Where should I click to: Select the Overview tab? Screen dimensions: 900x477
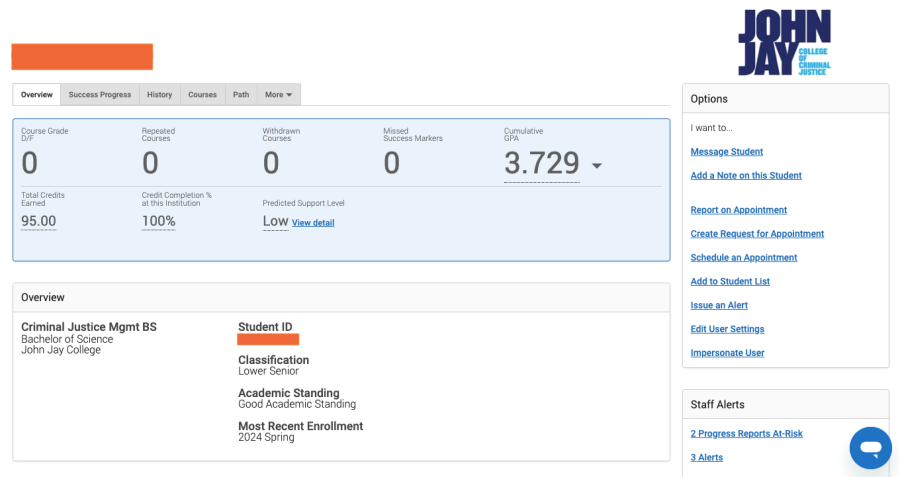tap(37, 95)
